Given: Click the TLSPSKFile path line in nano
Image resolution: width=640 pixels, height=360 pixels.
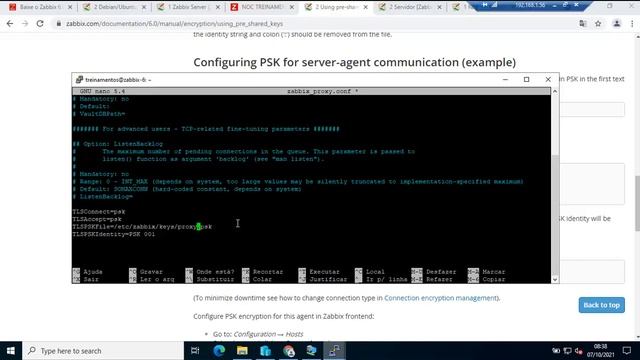Looking at the screenshot, I should 142,227.
